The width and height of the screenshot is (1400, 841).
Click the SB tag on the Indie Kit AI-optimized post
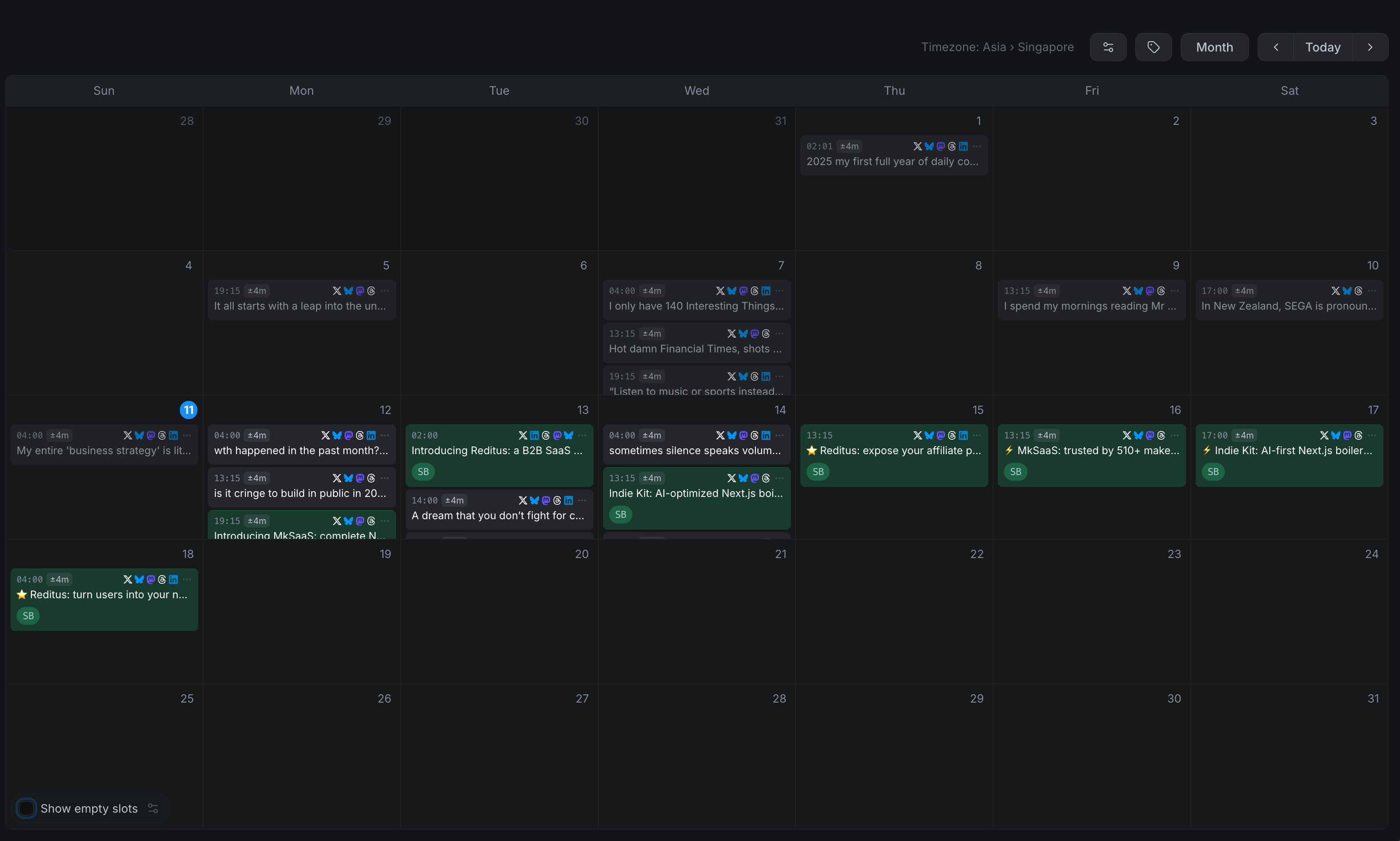click(621, 514)
